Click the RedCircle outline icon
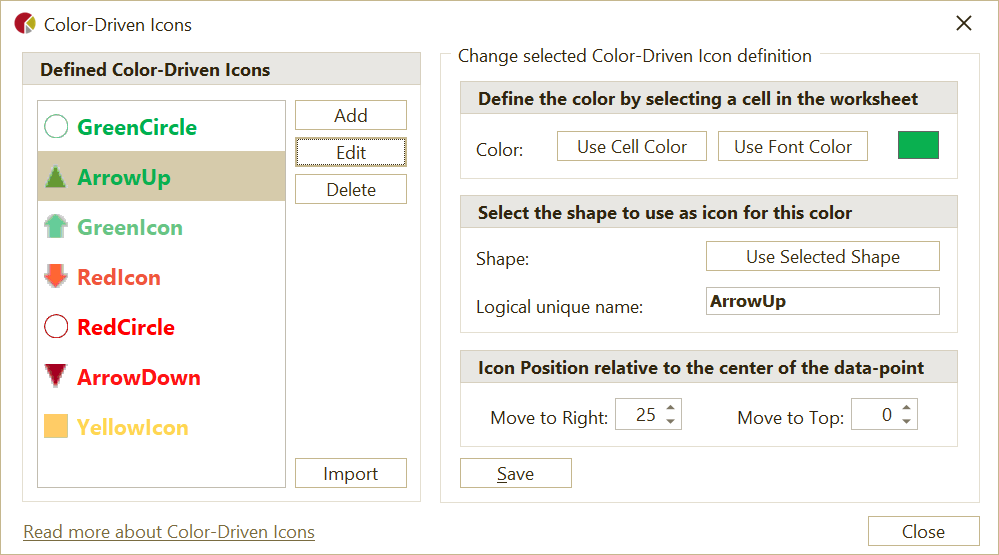 click(57, 327)
